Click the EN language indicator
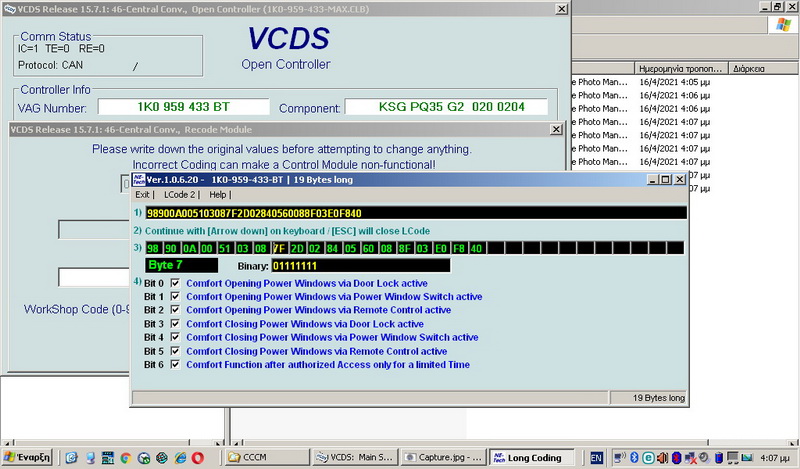The height and width of the screenshot is (469, 800). pos(596,458)
